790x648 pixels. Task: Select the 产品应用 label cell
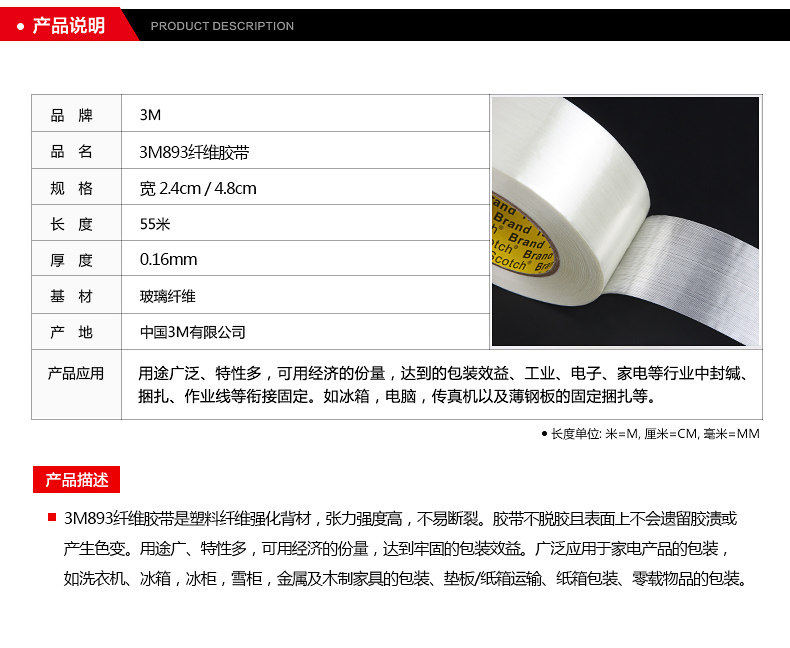pyautogui.click(x=77, y=384)
